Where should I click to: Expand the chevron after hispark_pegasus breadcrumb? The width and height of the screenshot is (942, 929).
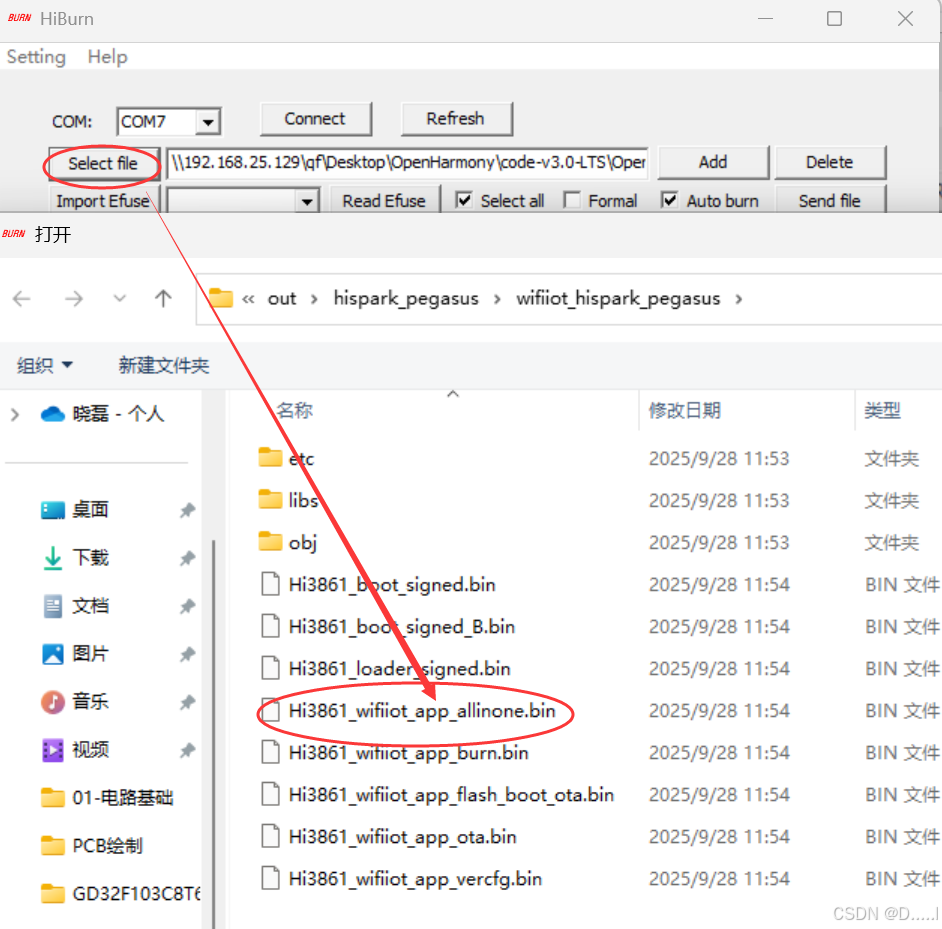[x=497, y=299]
